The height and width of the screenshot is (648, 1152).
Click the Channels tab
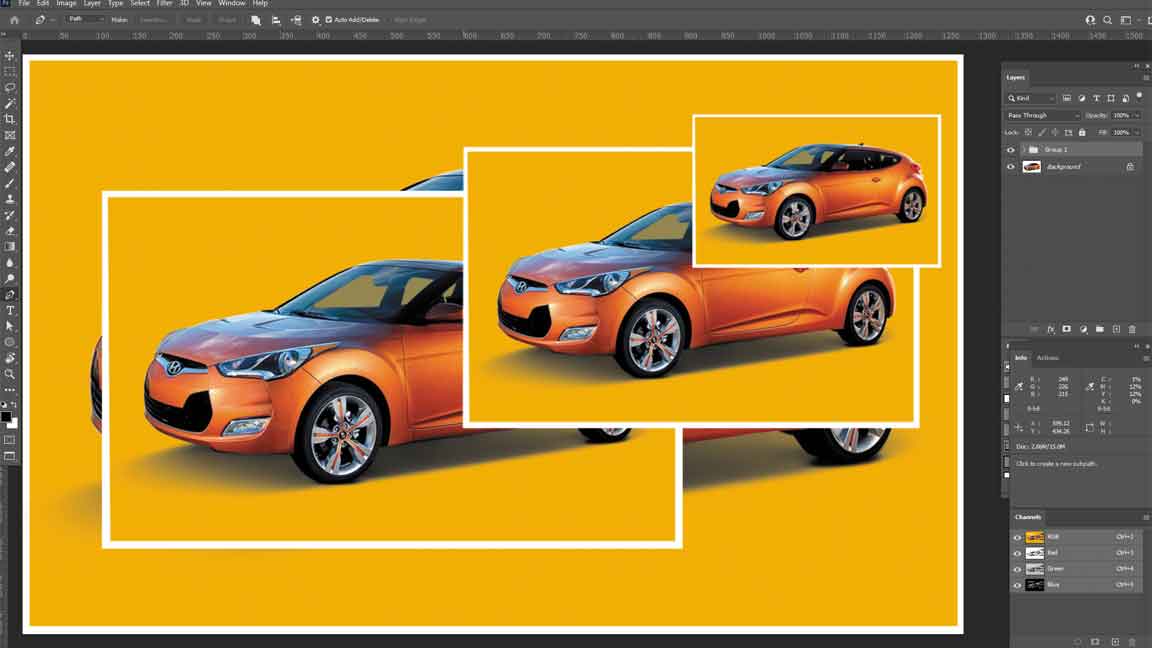[x=1028, y=517]
